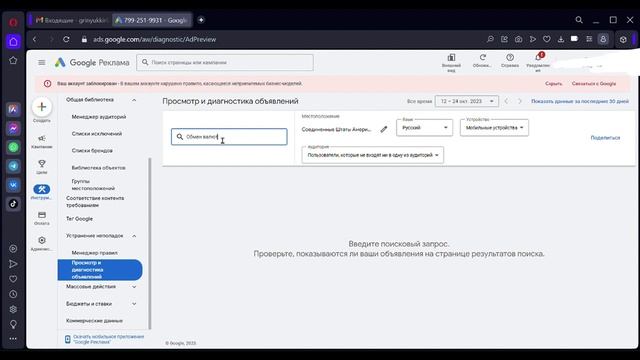
Task: Open Менеджер аудиторий menu item
Action: coord(99,117)
